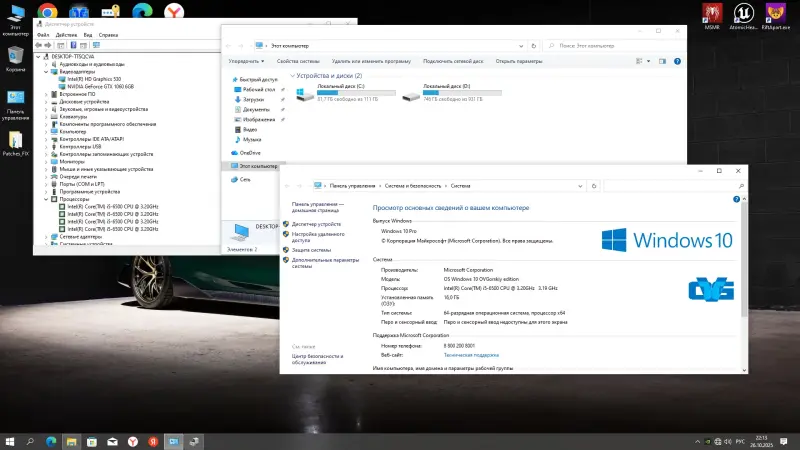Image resolution: width=800 pixels, height=450 pixels.
Task: Select the Patches_FIX folder on desktop
Action: tap(15, 143)
